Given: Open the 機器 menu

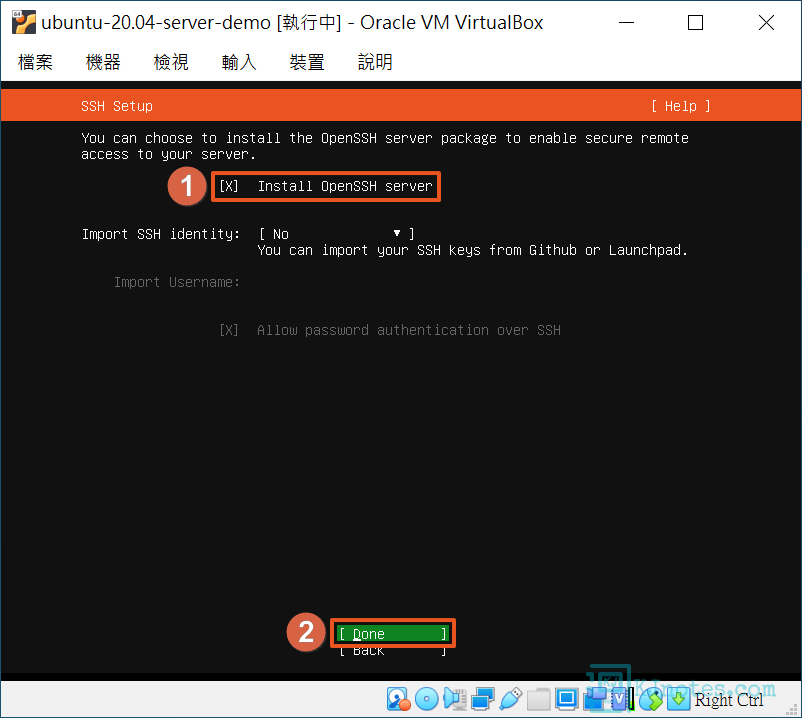Looking at the screenshot, I should click(103, 62).
